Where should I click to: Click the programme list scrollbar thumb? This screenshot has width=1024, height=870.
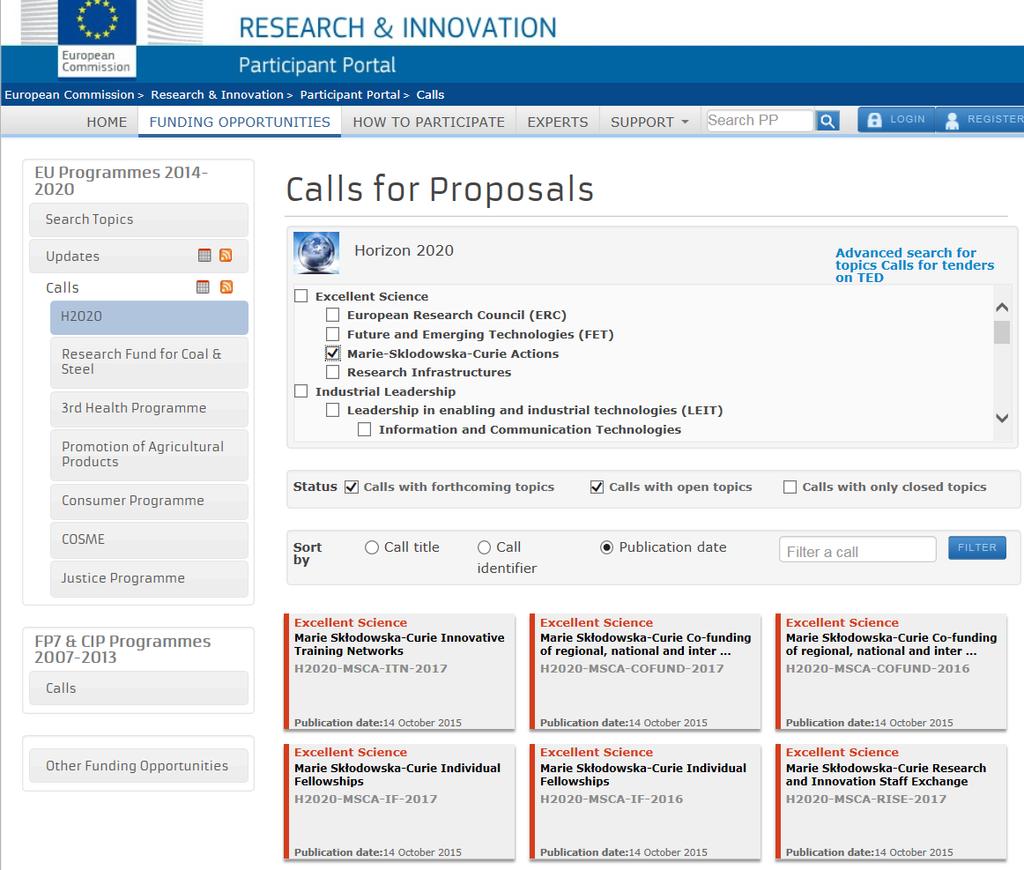(x=1002, y=332)
